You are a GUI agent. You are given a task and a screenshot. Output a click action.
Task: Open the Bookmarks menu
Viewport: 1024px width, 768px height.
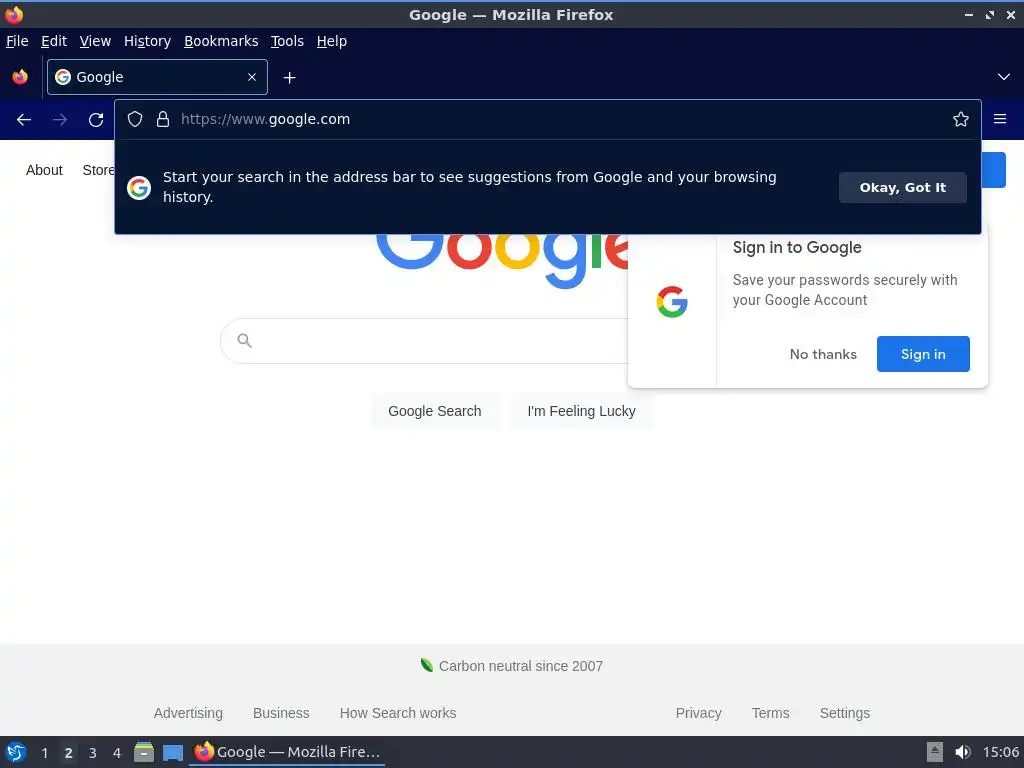221,41
